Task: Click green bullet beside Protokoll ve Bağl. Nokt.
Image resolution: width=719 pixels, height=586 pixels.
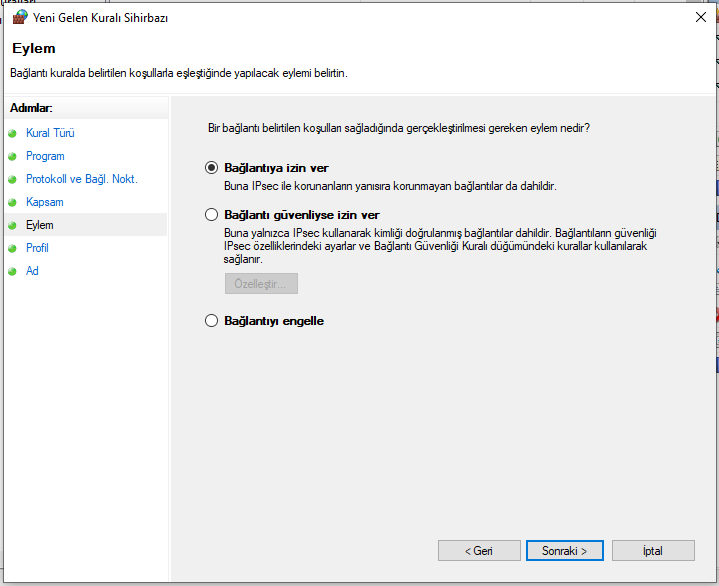Action: coord(12,179)
